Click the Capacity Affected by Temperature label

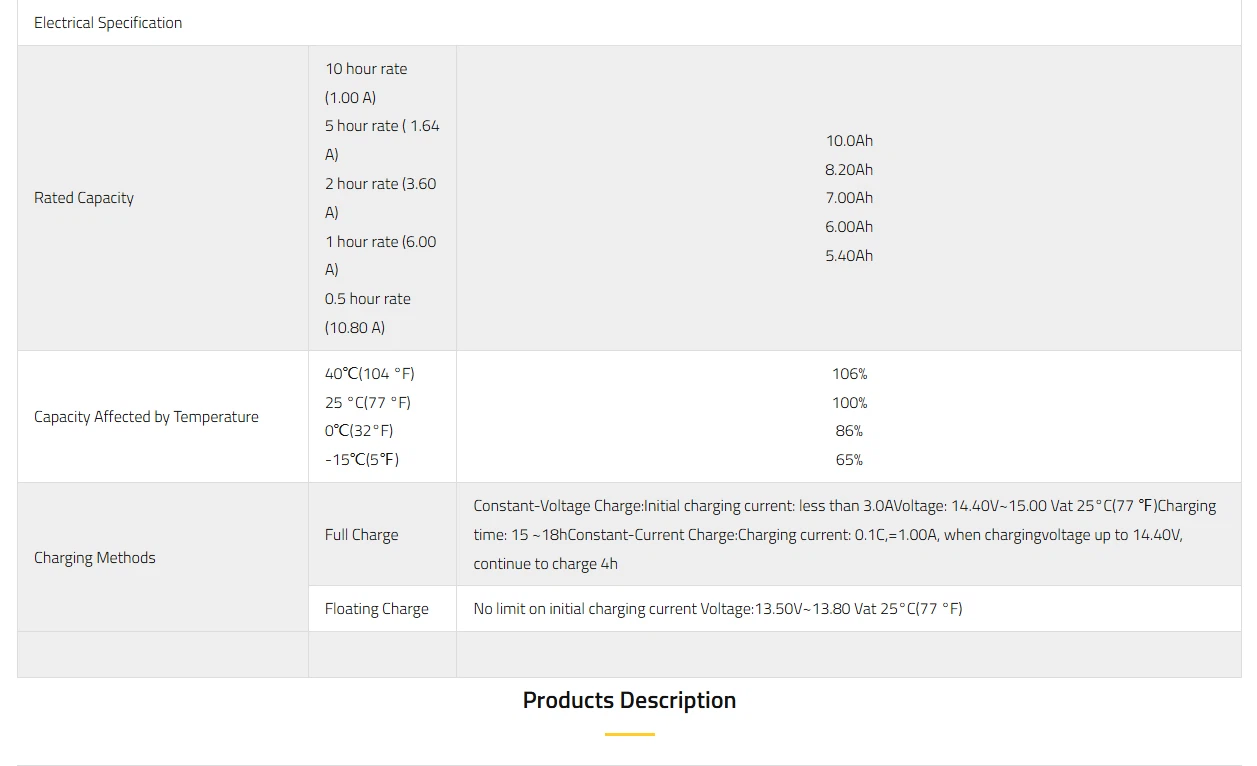[x=146, y=417]
